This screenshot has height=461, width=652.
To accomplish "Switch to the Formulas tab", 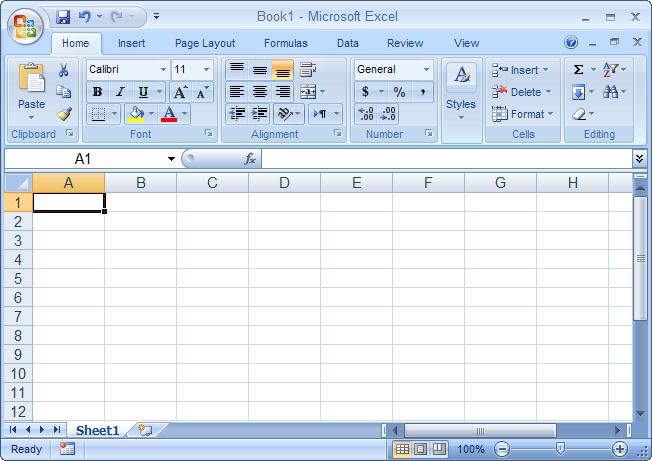I will click(286, 43).
